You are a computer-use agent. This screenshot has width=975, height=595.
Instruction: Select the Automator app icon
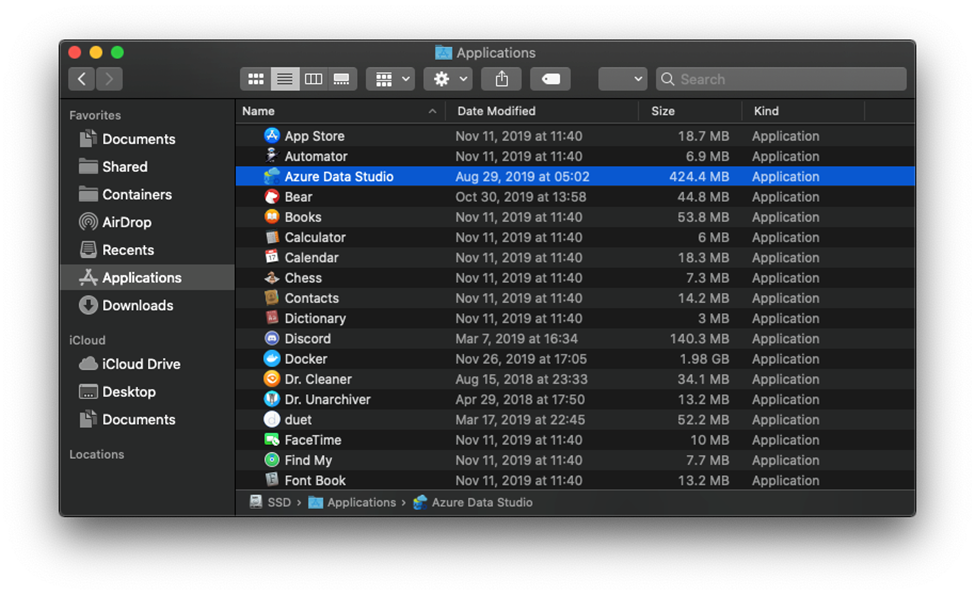coord(272,156)
